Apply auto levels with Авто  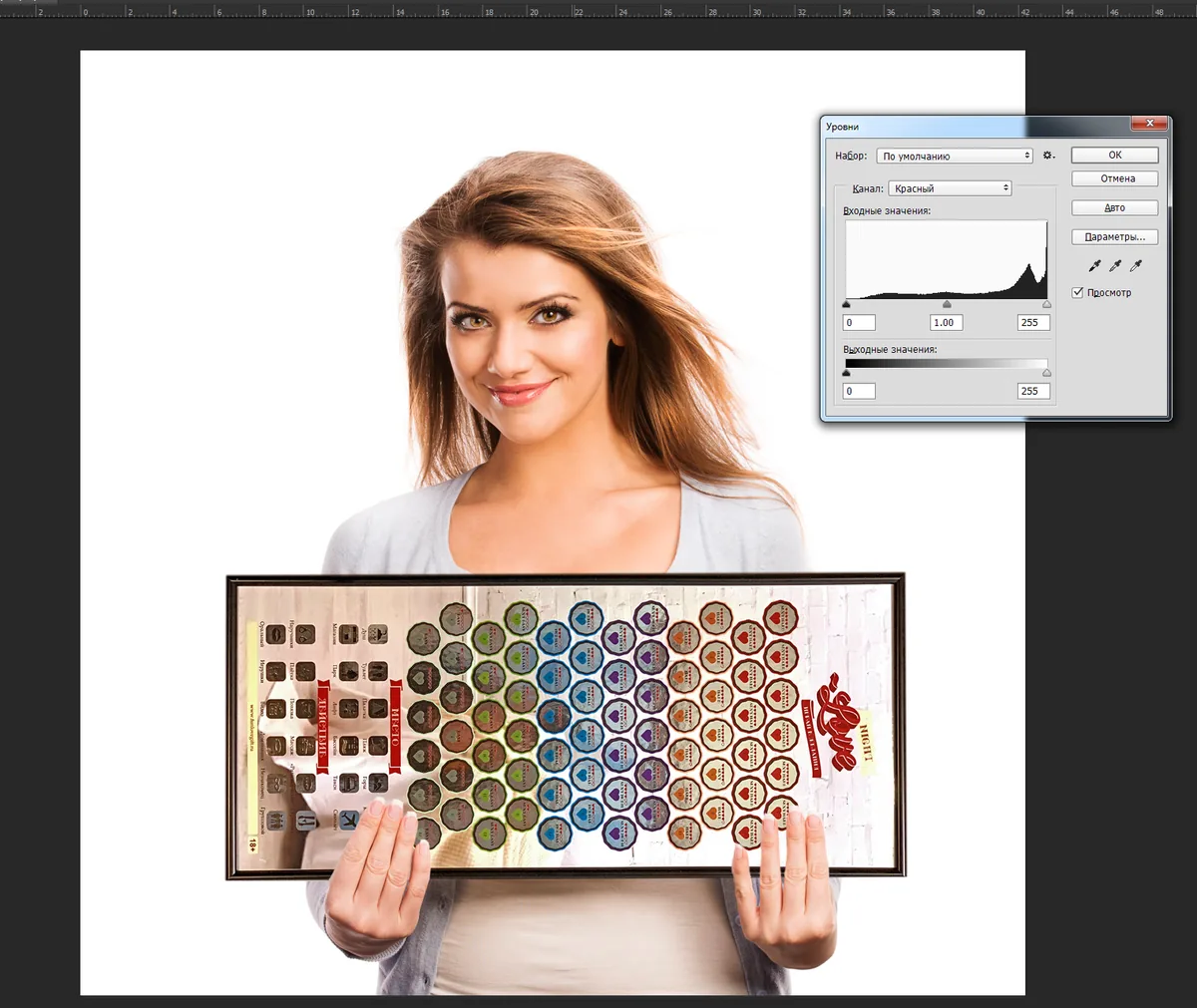[1115, 207]
